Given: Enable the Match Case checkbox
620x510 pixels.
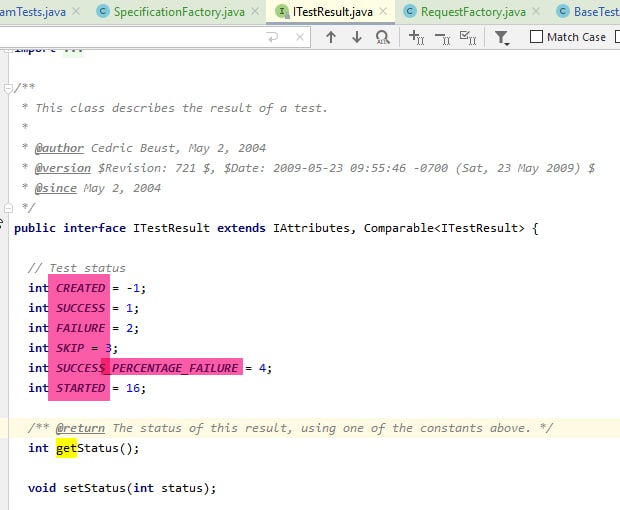Looking at the screenshot, I should (x=536, y=37).
